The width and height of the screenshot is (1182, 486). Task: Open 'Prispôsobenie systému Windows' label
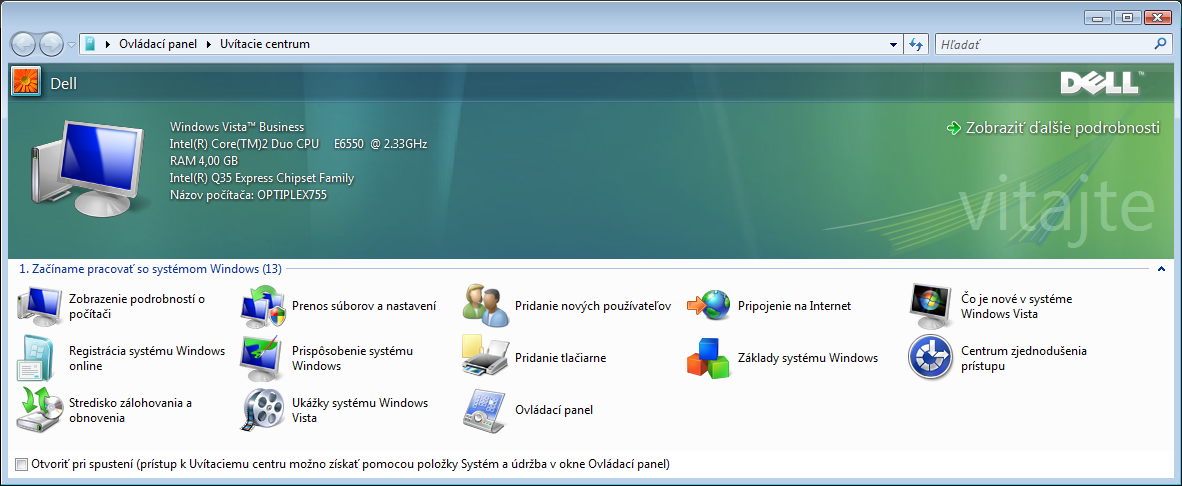click(353, 358)
